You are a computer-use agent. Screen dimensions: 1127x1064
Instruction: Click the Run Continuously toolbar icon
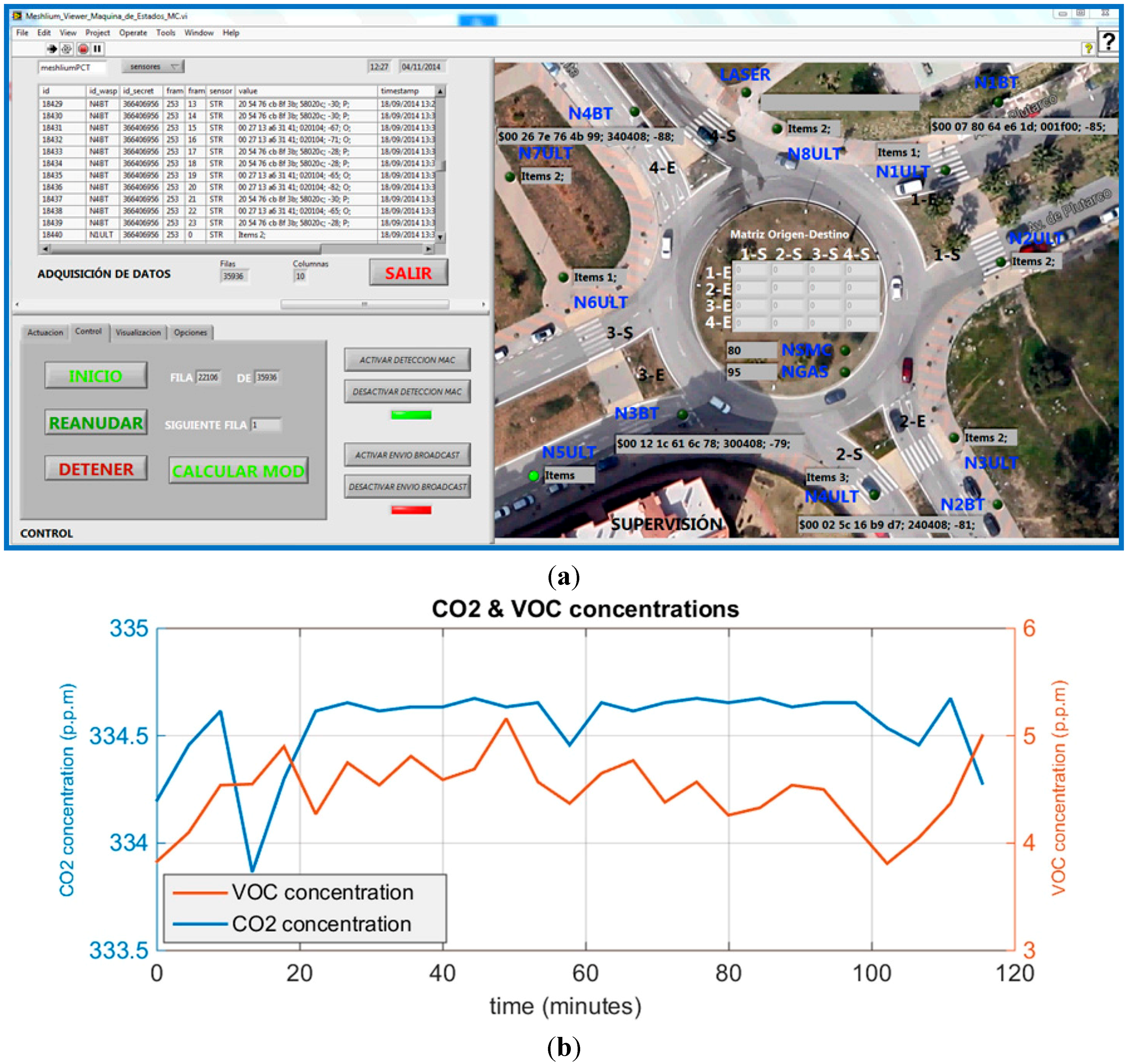coord(67,49)
